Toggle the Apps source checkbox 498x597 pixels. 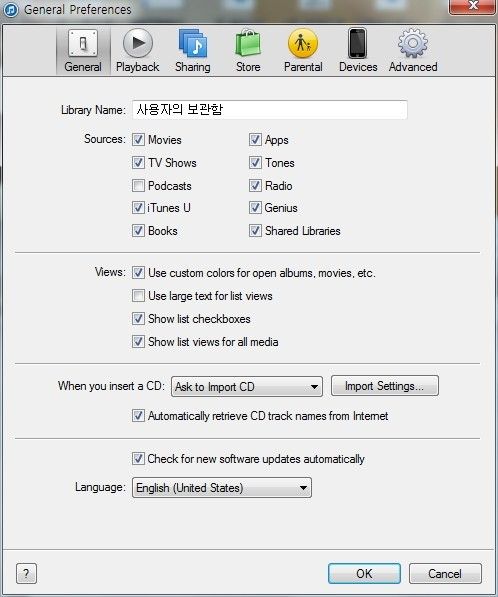(255, 140)
